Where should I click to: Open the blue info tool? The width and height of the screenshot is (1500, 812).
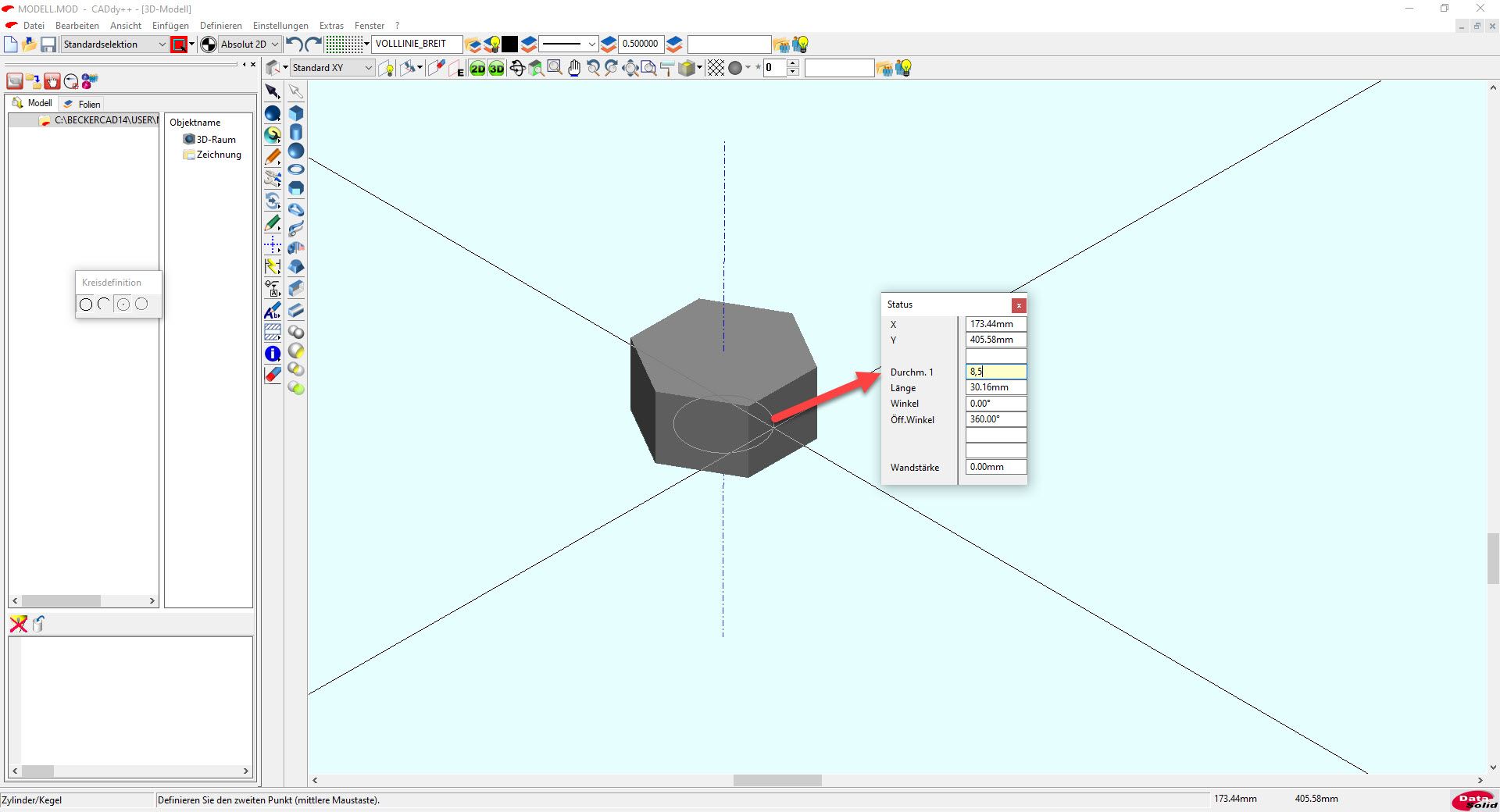point(273,354)
